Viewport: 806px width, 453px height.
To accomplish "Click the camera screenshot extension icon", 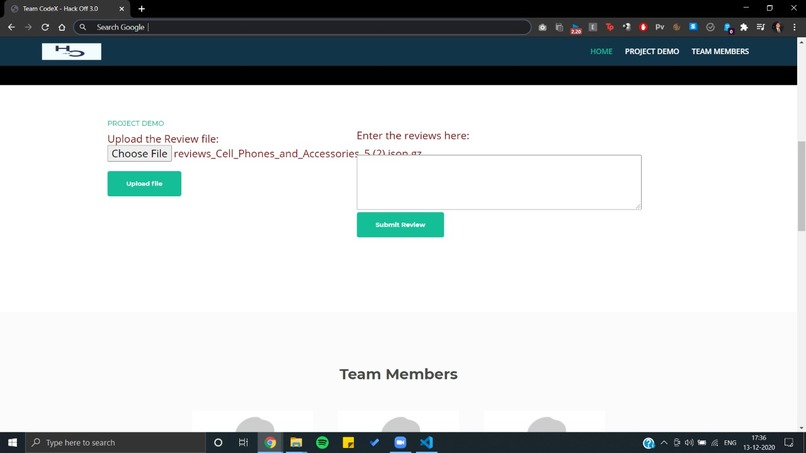I will pos(542,27).
